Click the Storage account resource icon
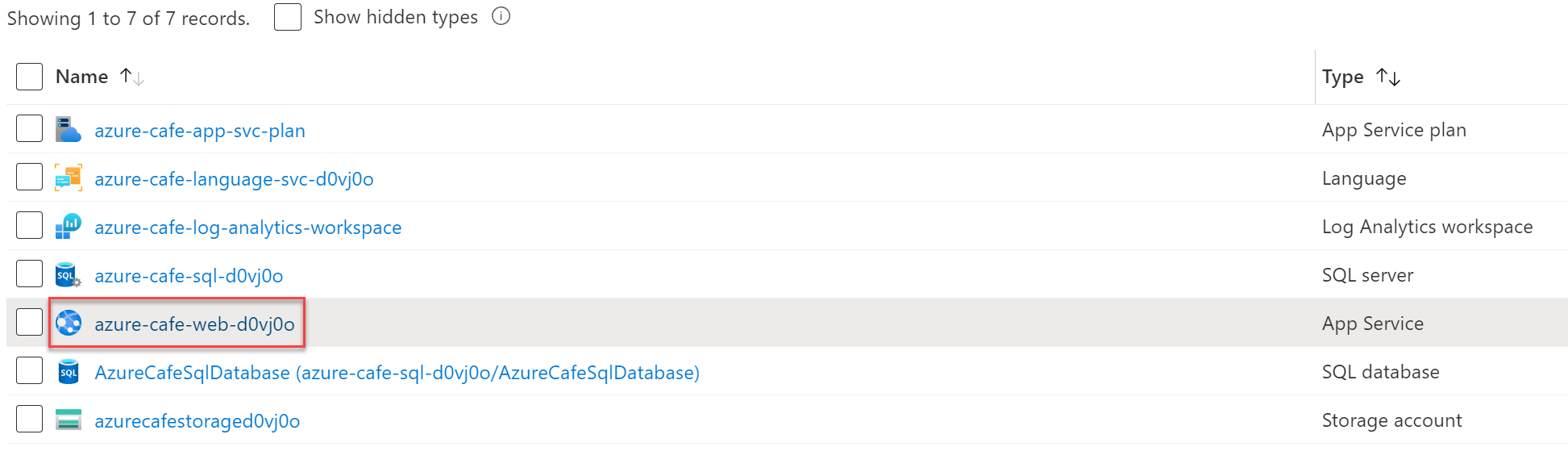The width and height of the screenshot is (1568, 472). coord(69,420)
